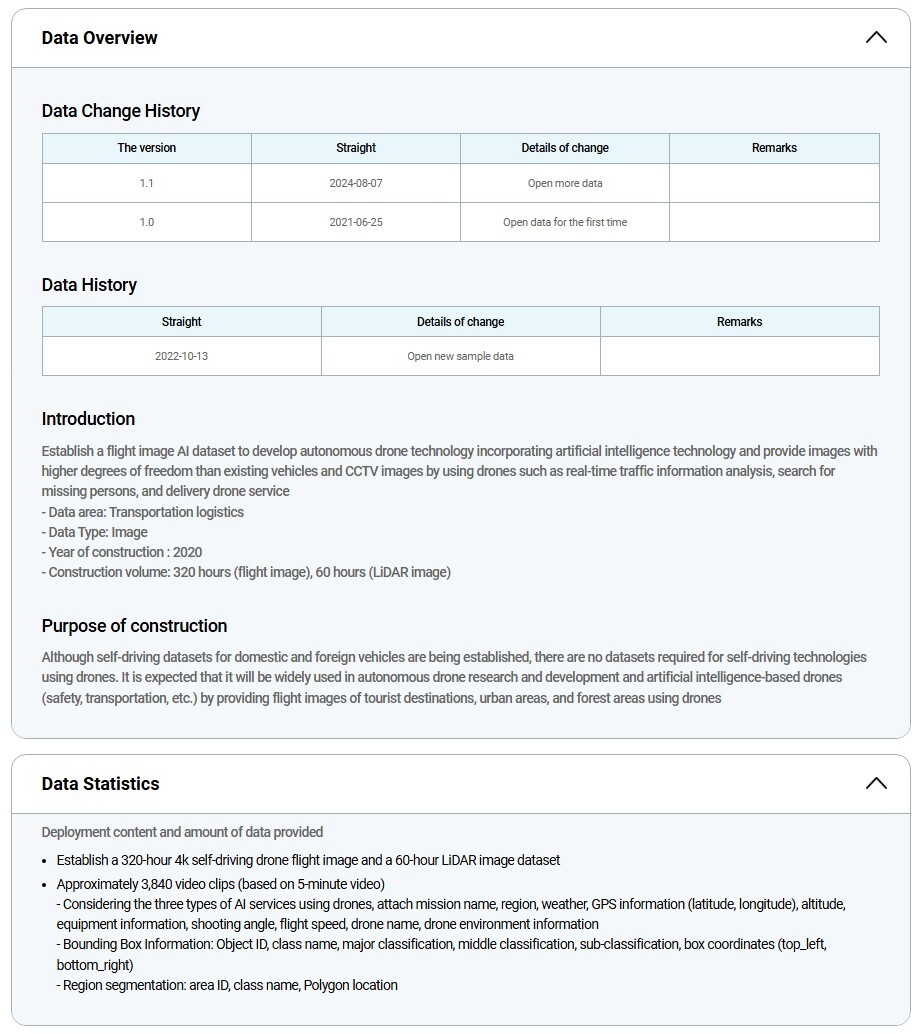
Task: Collapse the Data Statistics section chevron
Action: tap(875, 783)
